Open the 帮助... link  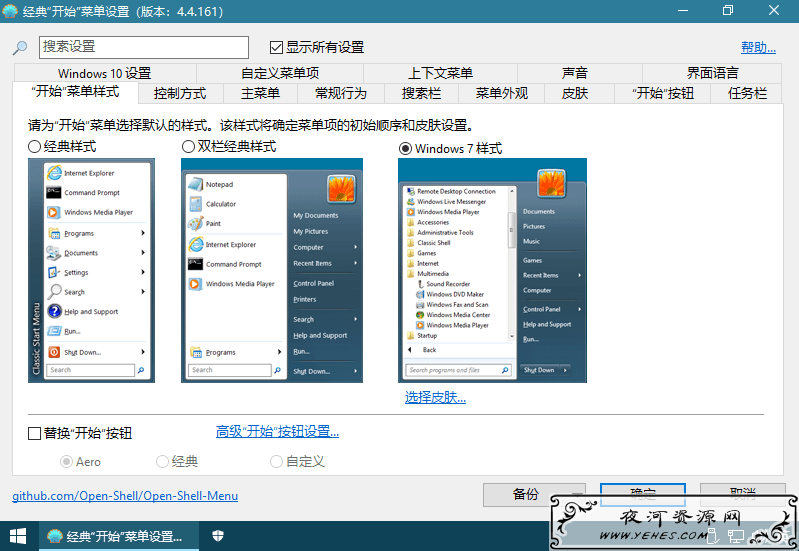758,48
